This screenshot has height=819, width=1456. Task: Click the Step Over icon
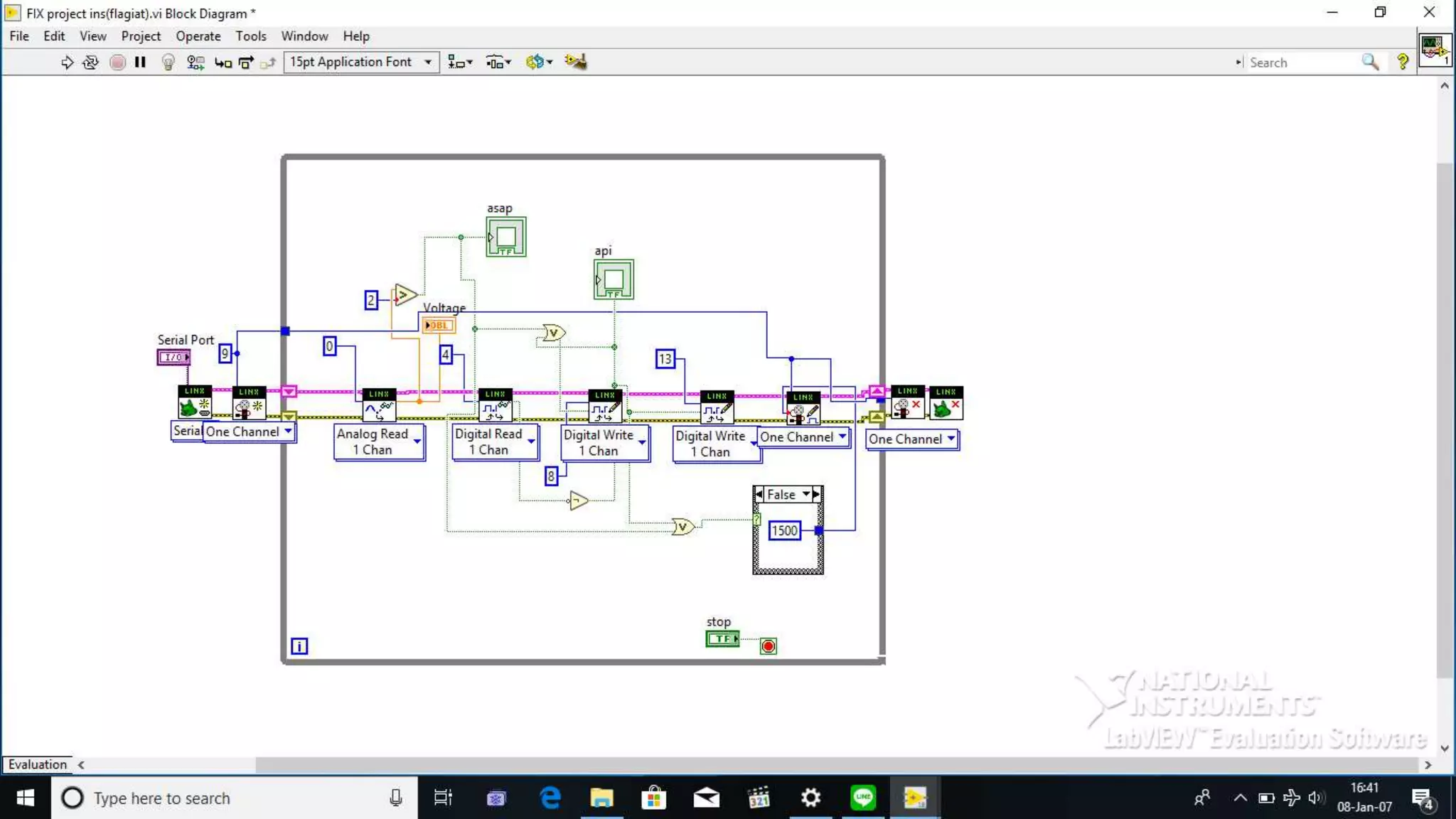coord(246,63)
